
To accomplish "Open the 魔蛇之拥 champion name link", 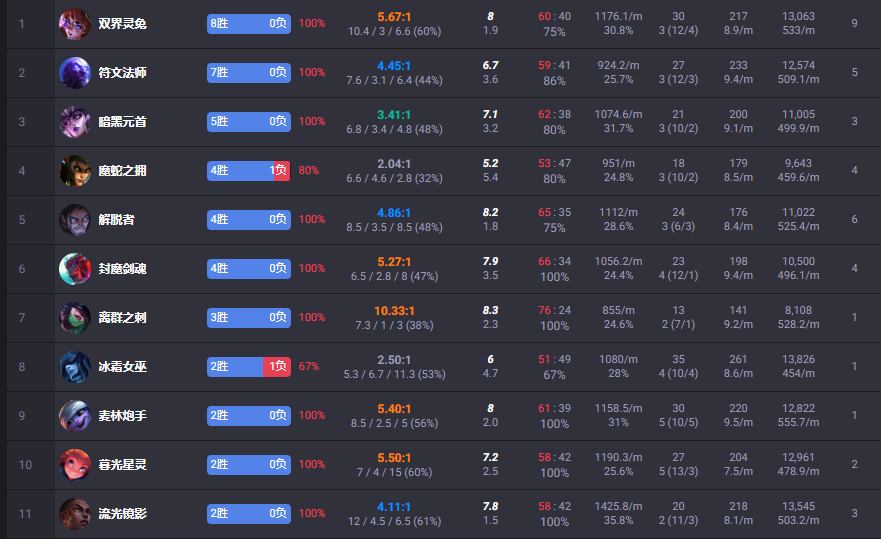I will point(122,171).
